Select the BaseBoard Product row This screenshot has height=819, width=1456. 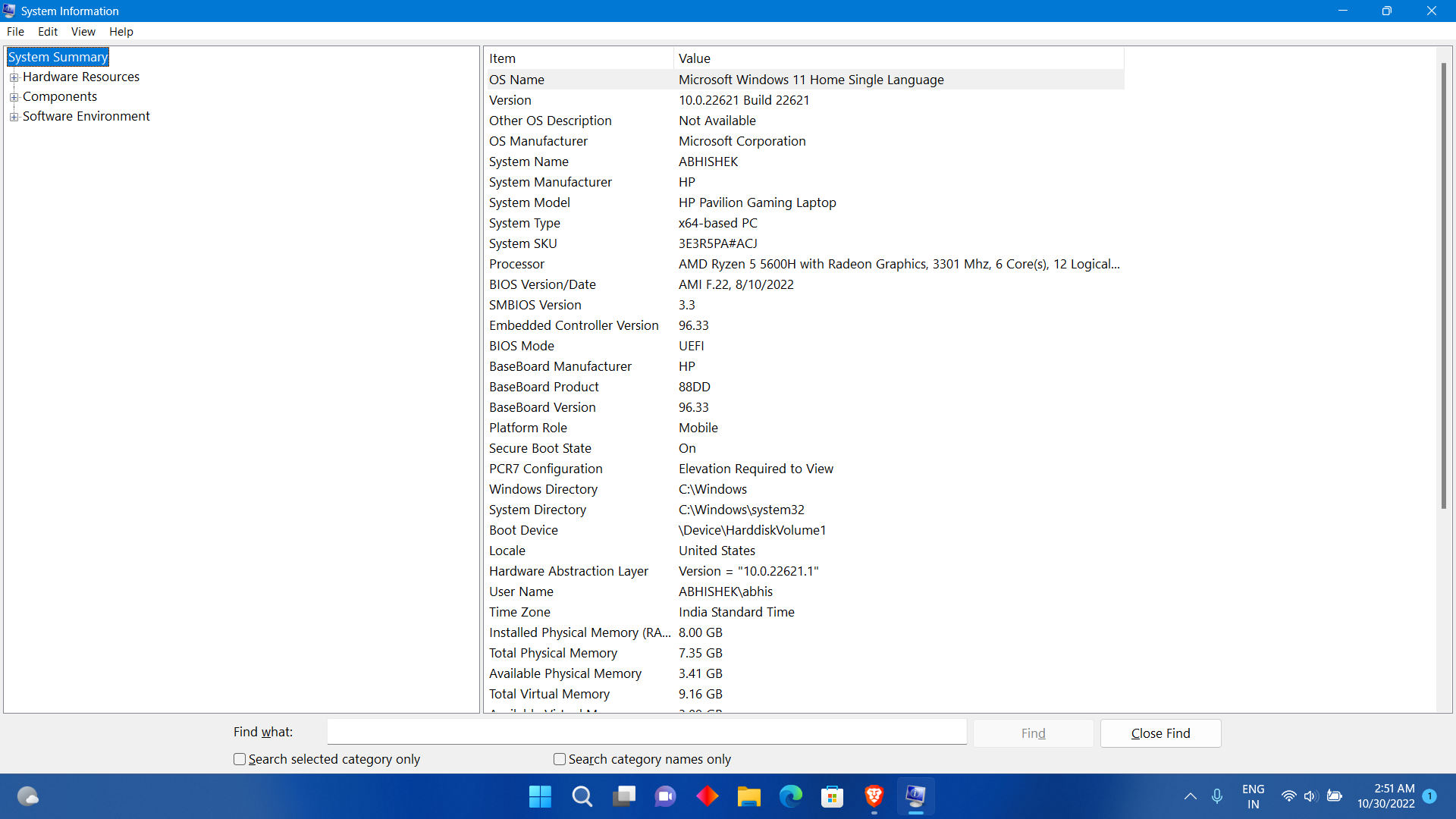pyautogui.click(x=805, y=387)
